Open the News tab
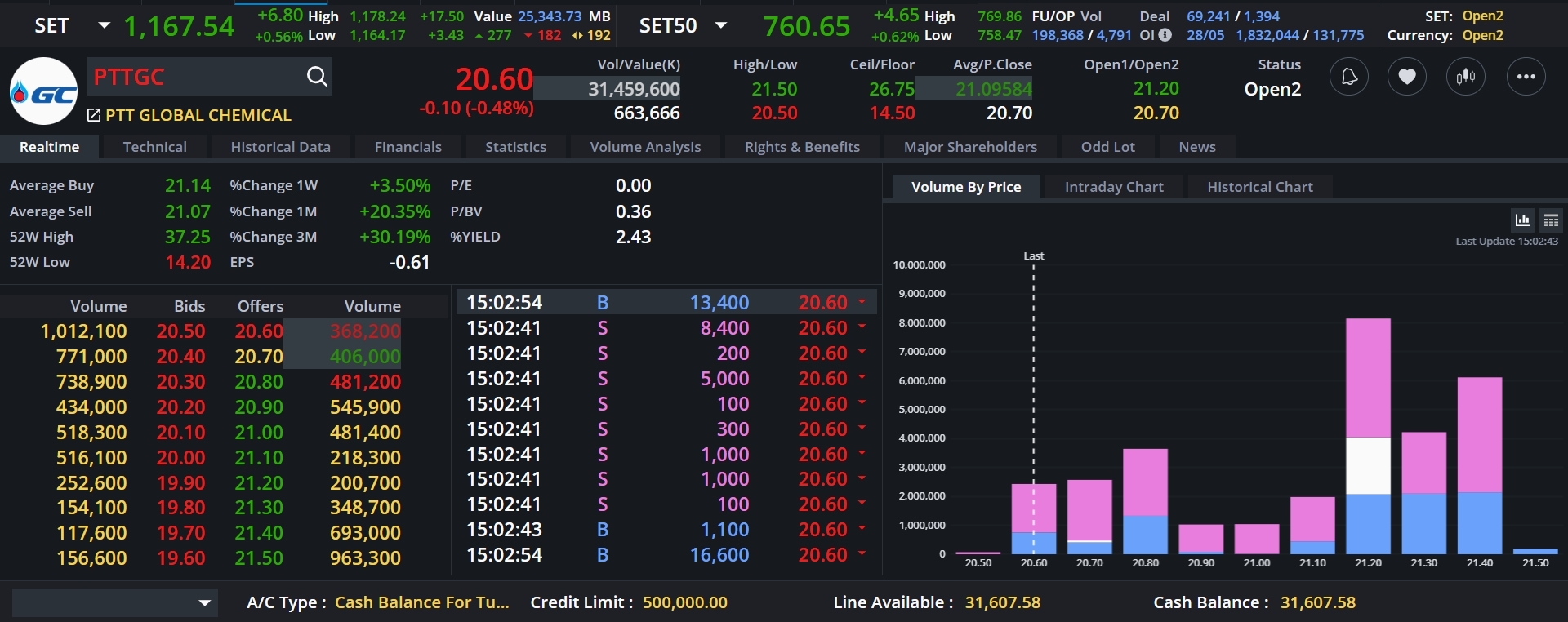This screenshot has width=1568, height=622. [1197, 147]
